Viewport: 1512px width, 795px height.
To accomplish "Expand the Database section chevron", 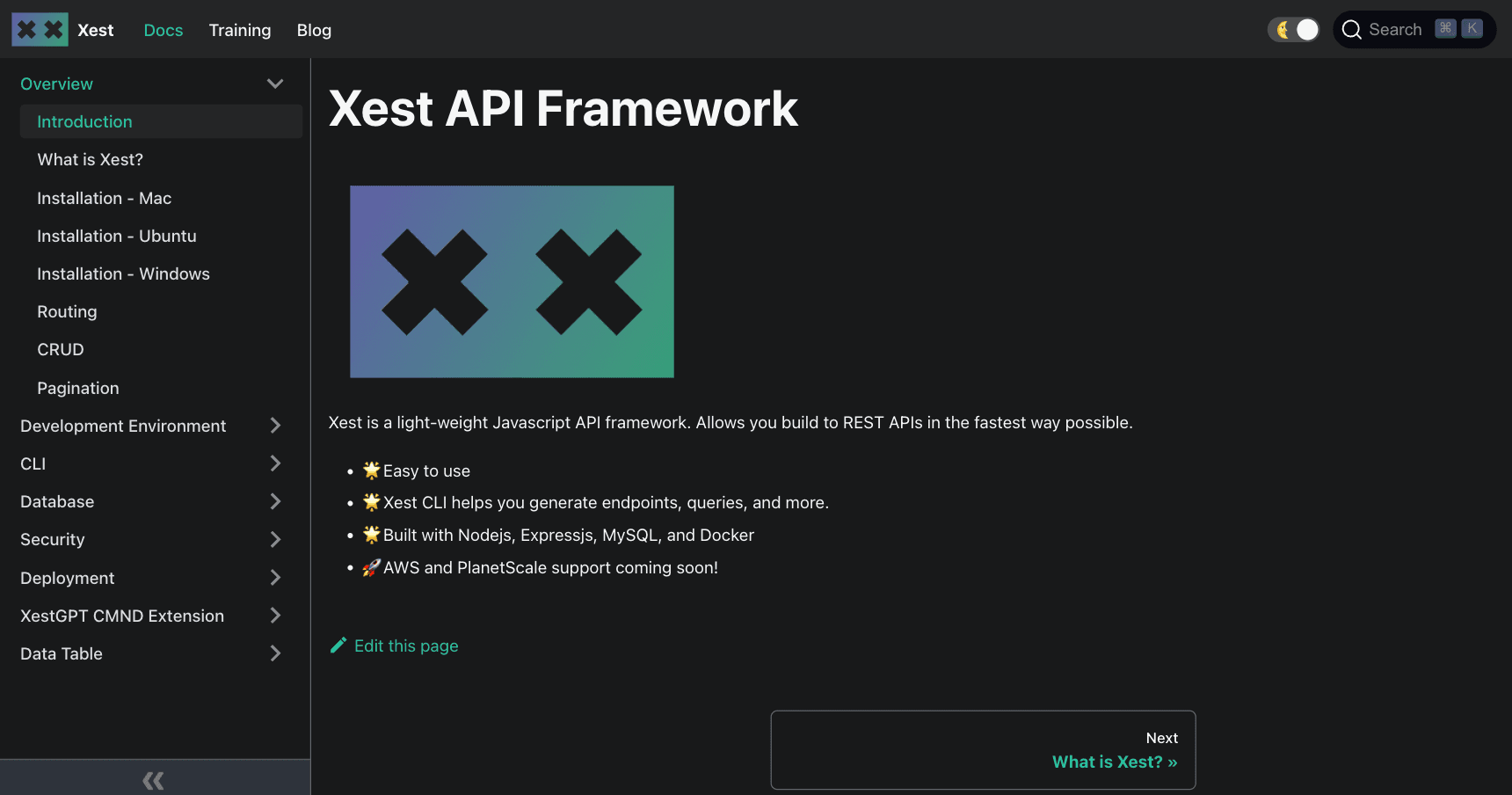I will 275,501.
